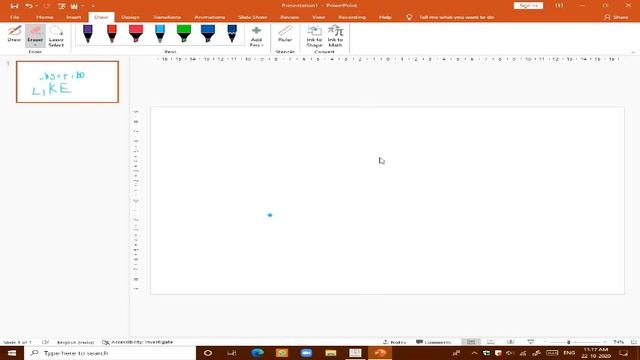Open the notification center
Image resolution: width=640 pixels, height=360 pixels.
(624, 353)
